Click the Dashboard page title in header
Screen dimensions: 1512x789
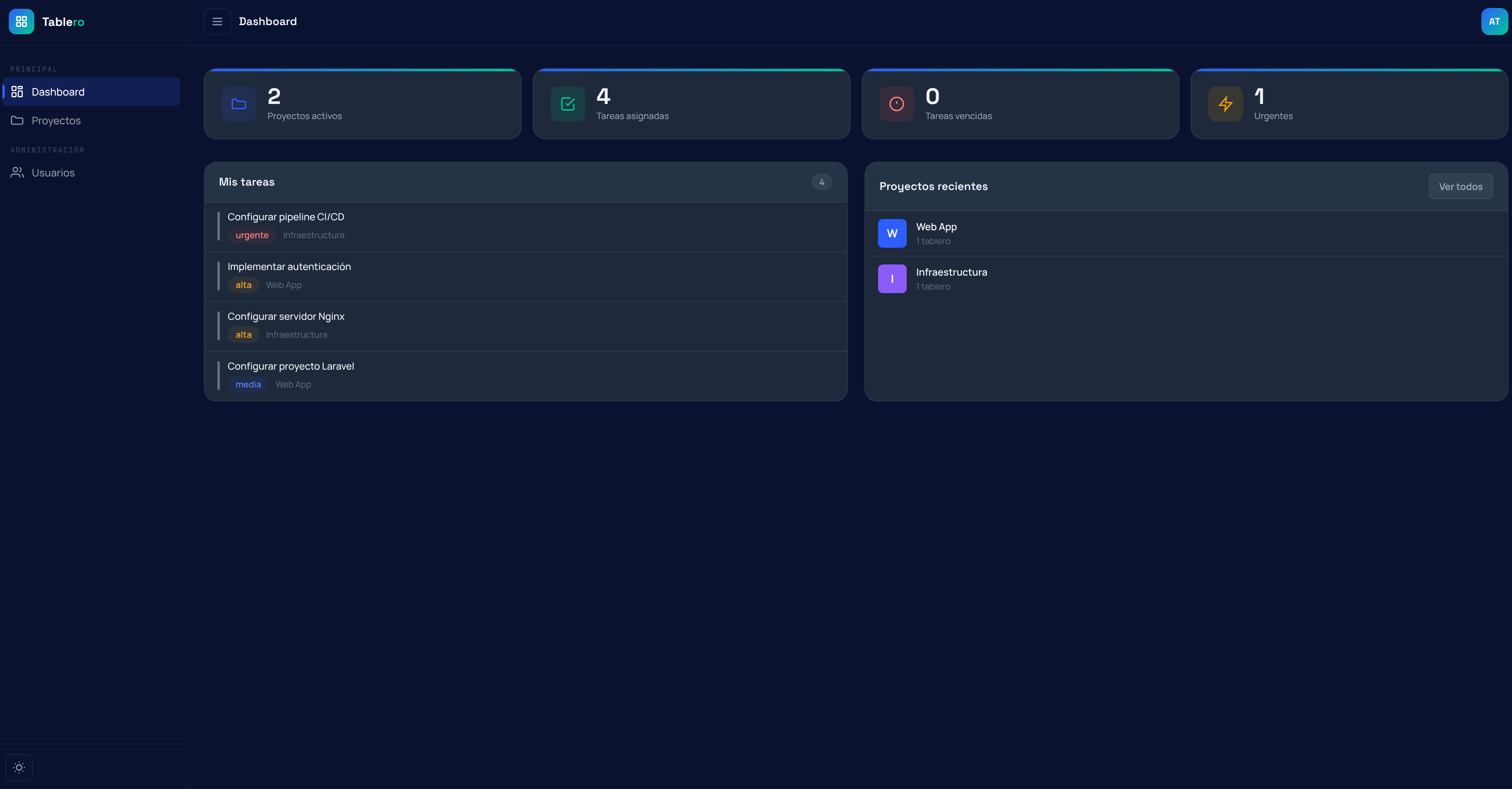pos(268,22)
